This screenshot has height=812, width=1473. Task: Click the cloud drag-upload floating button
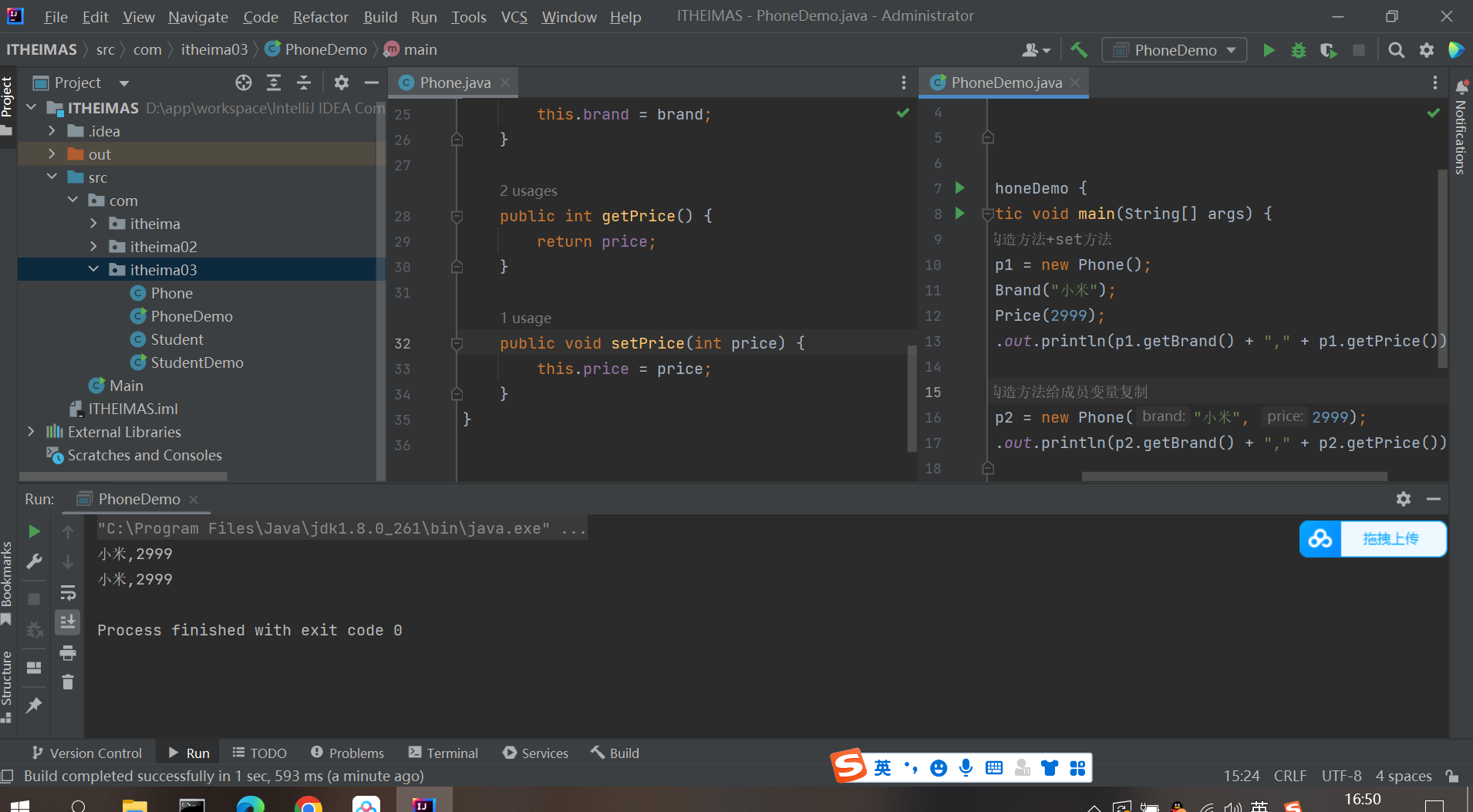[x=1373, y=539]
